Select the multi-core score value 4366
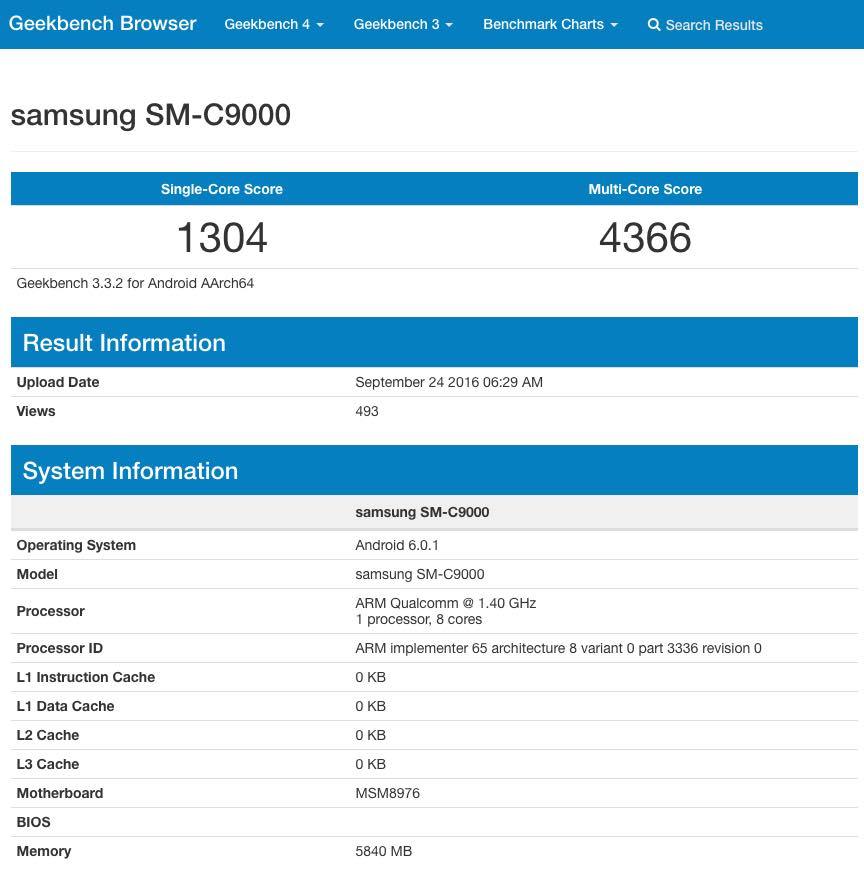The height and width of the screenshot is (881, 864). tap(645, 238)
